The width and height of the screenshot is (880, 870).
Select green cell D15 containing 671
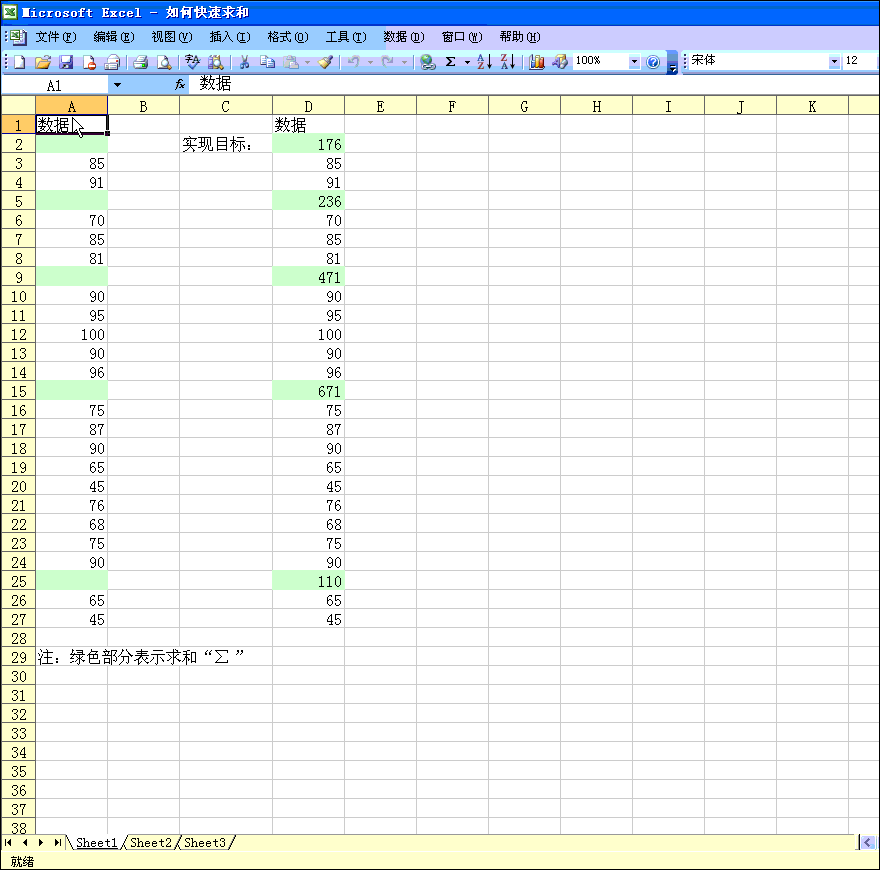[x=308, y=391]
